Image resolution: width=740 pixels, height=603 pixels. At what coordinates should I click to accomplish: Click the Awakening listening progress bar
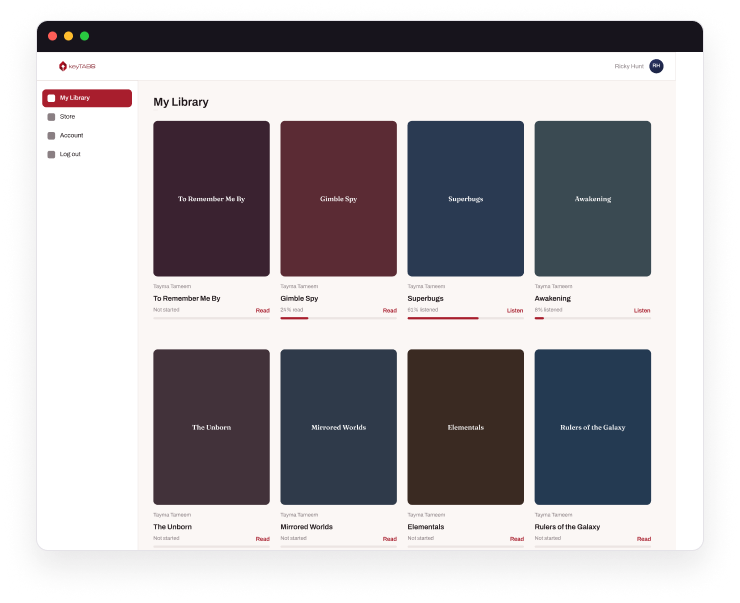pyautogui.click(x=593, y=318)
